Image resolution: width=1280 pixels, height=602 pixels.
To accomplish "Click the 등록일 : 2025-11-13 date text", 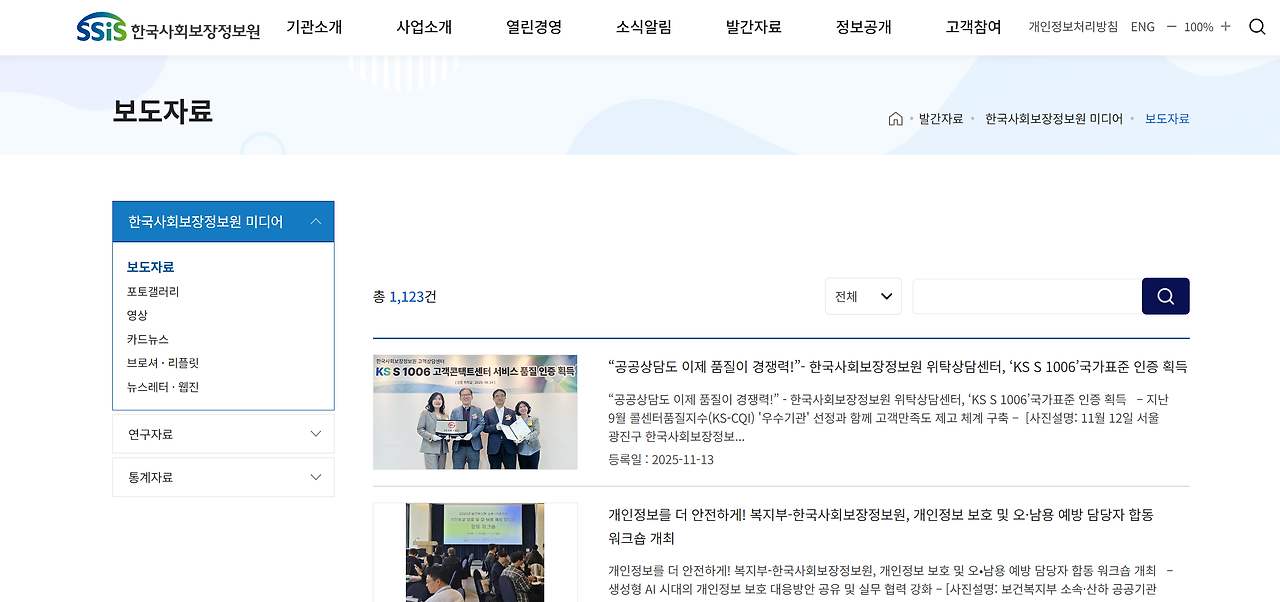I will 661,460.
